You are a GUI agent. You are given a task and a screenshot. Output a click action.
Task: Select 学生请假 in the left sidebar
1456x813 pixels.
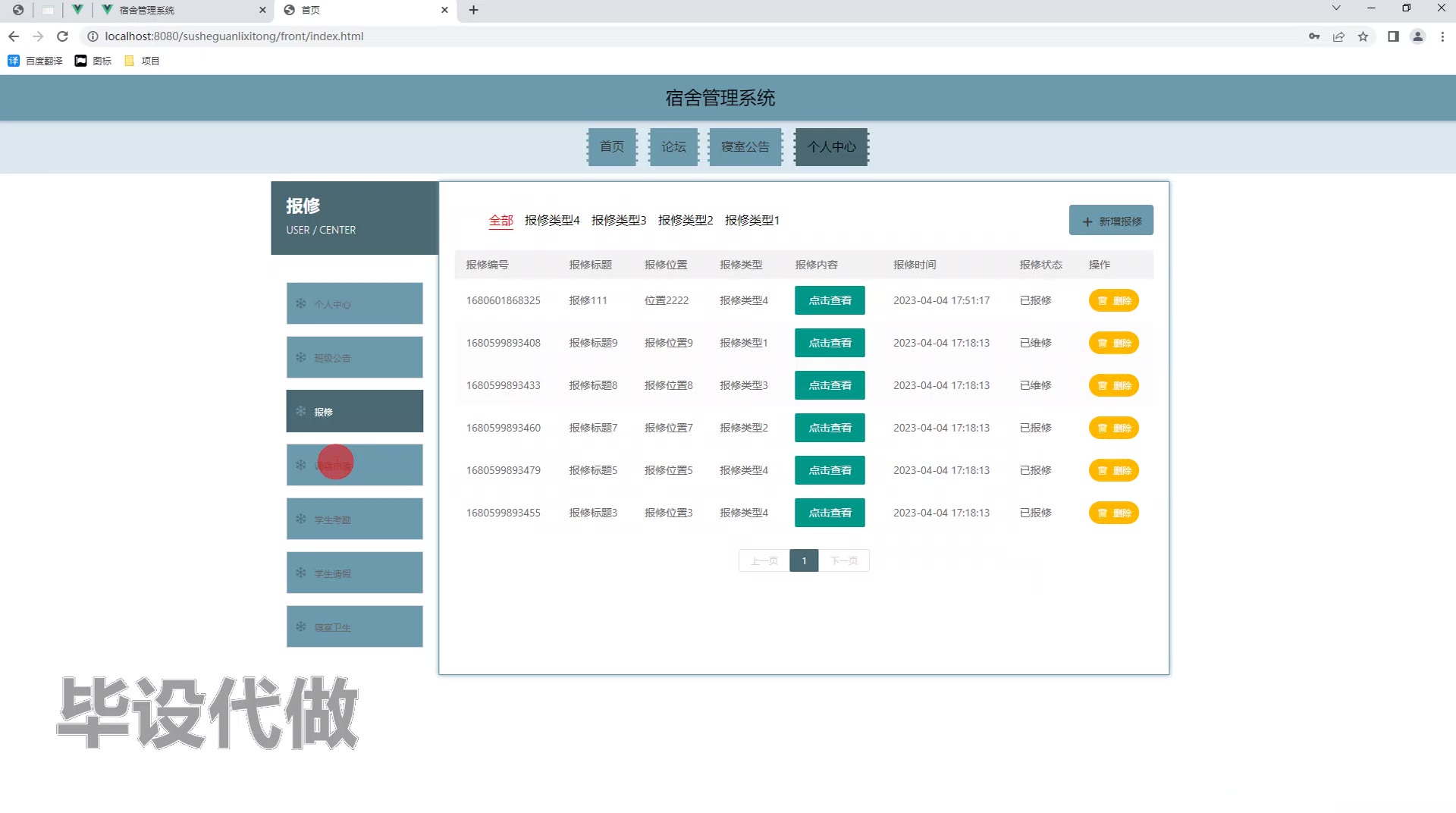click(x=354, y=573)
